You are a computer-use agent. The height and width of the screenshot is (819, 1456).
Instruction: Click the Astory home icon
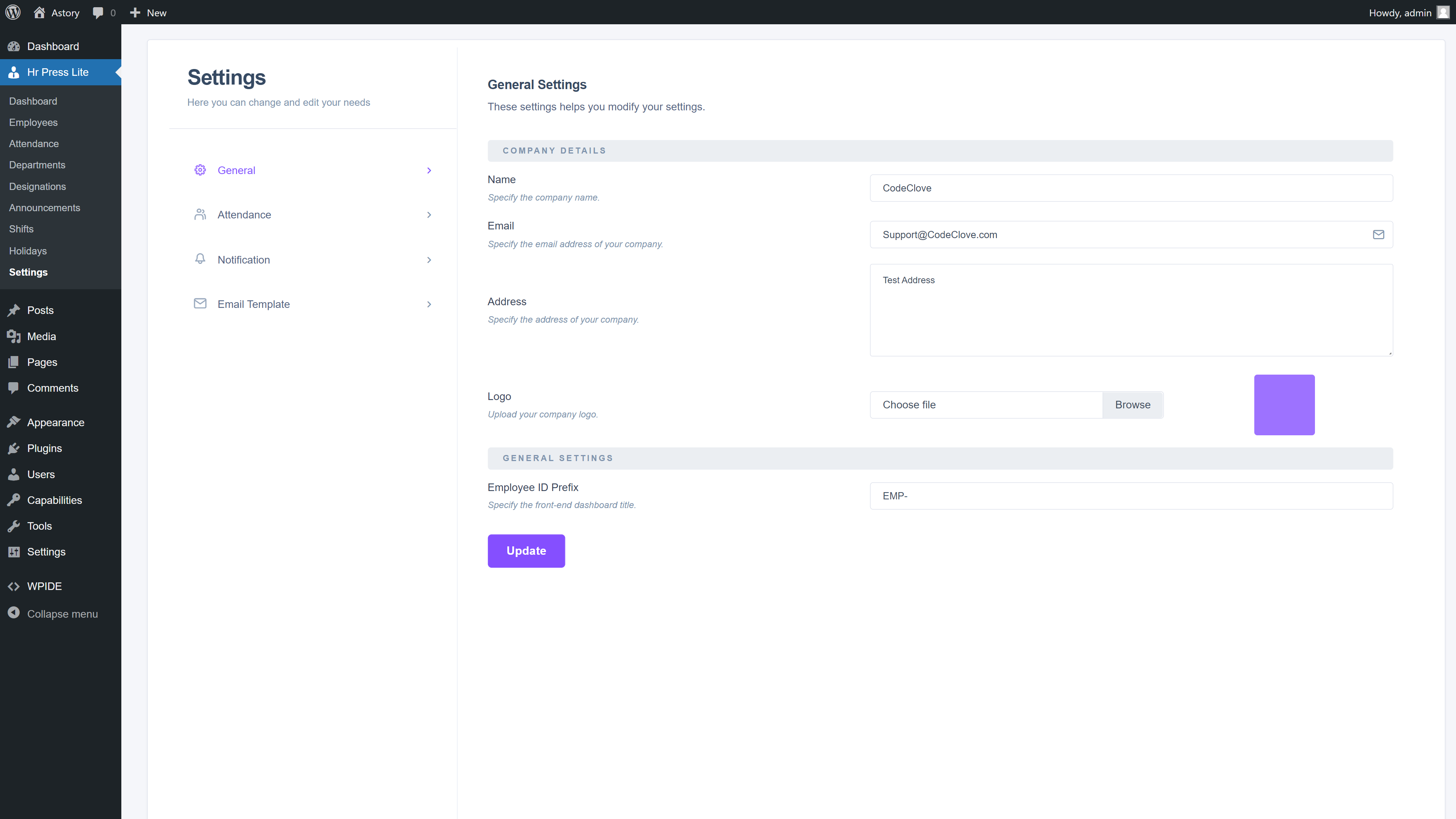pyautogui.click(x=39, y=13)
